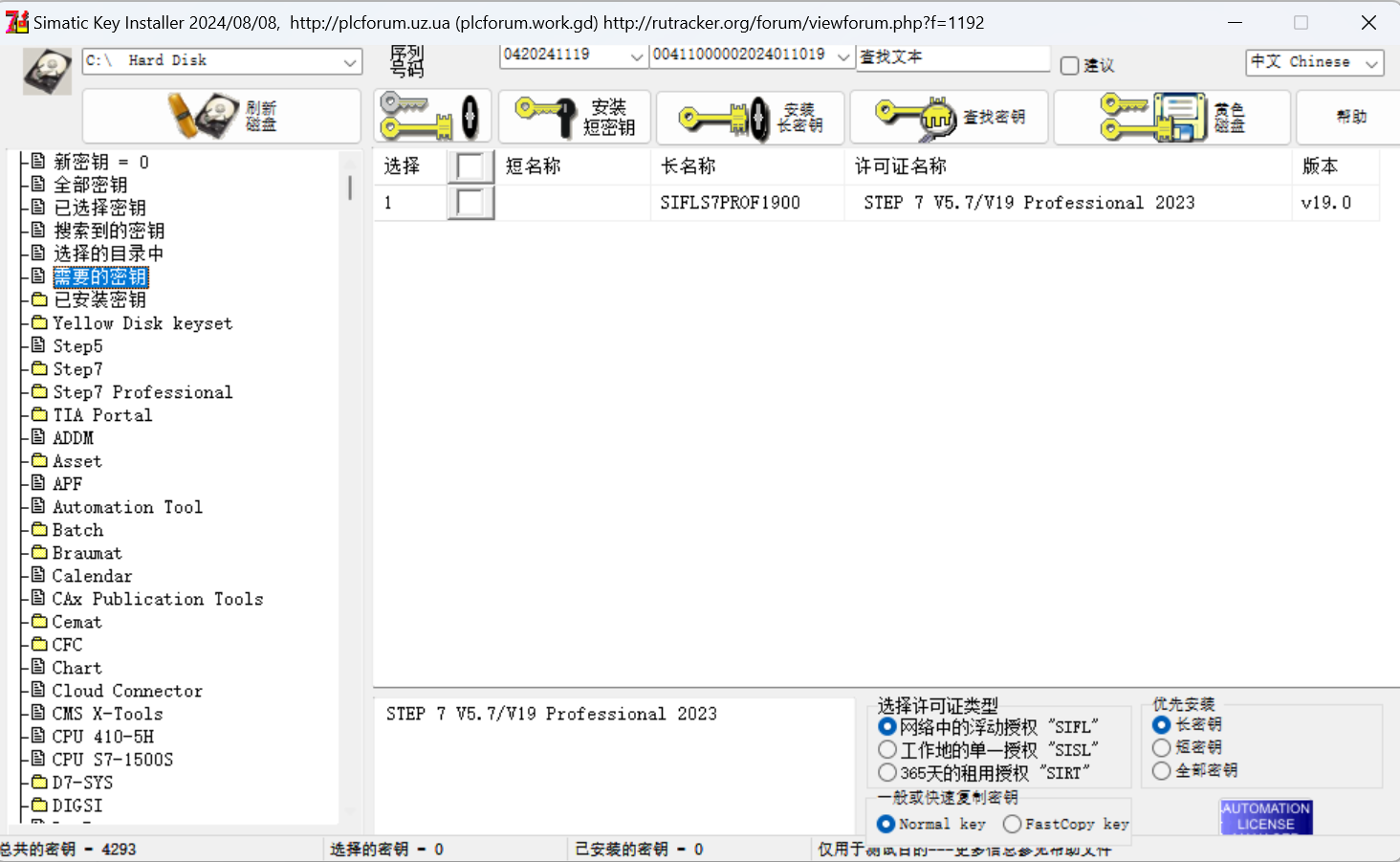Click the CPU 410-5H document icon
The height and width of the screenshot is (862, 1400).
point(38,736)
